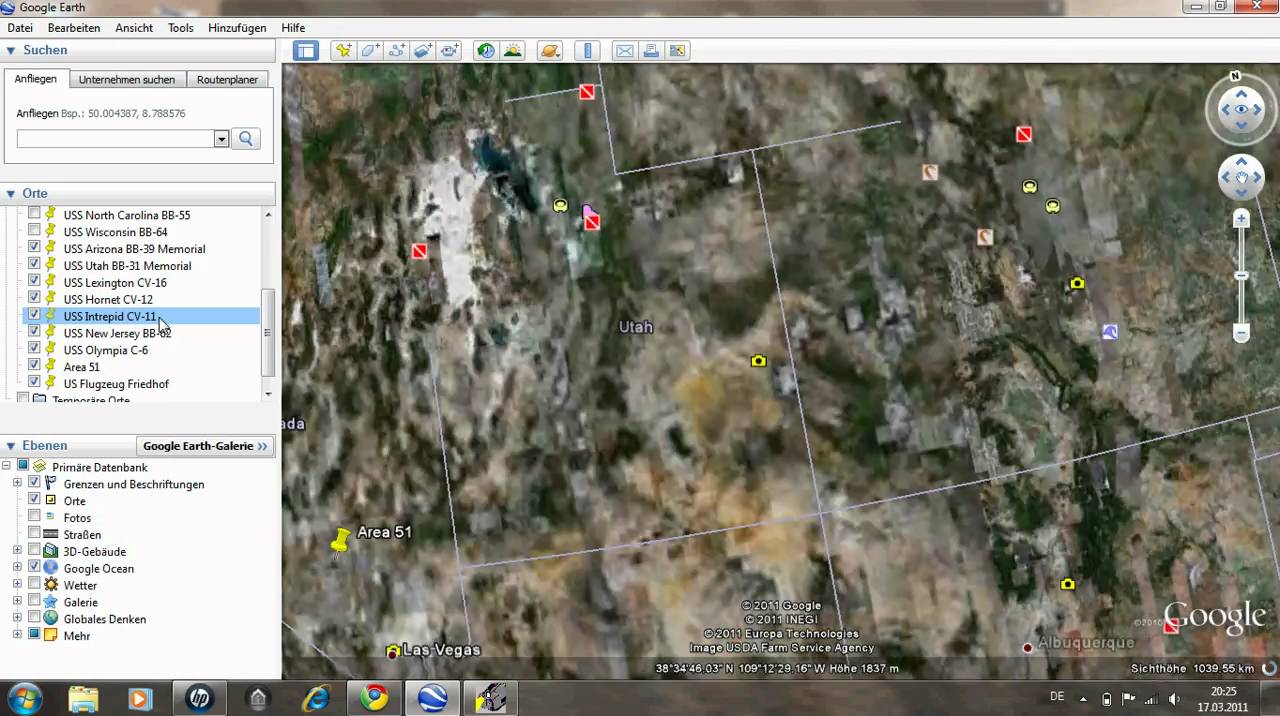Click the view in Google Maps icon
This screenshot has height=716, width=1280.
[677, 50]
